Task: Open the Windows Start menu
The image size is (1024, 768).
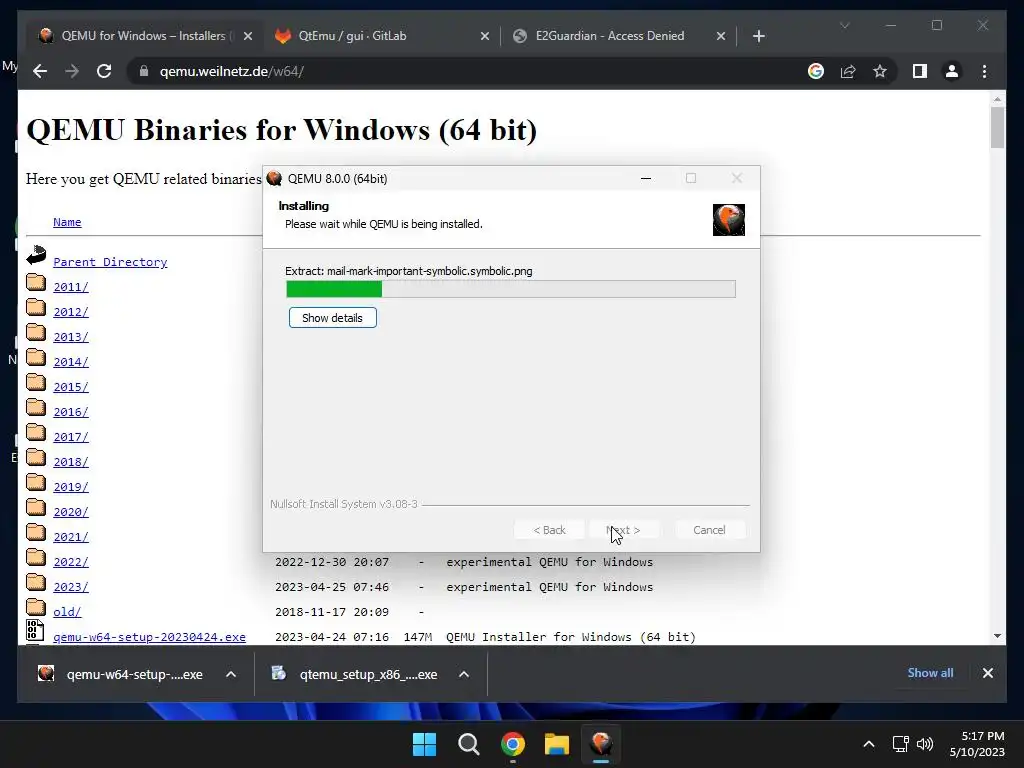Action: (x=424, y=744)
